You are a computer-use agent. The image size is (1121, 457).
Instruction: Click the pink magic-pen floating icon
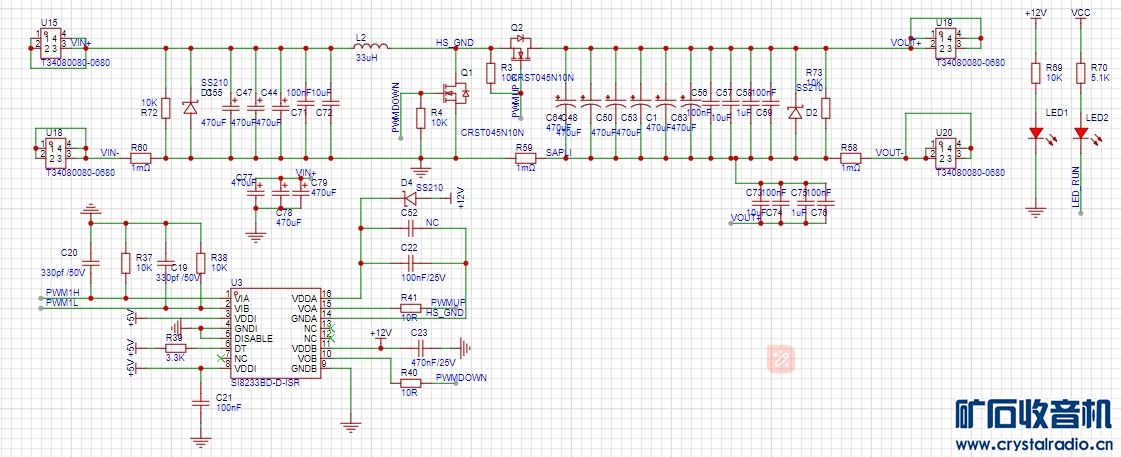pyautogui.click(x=781, y=358)
